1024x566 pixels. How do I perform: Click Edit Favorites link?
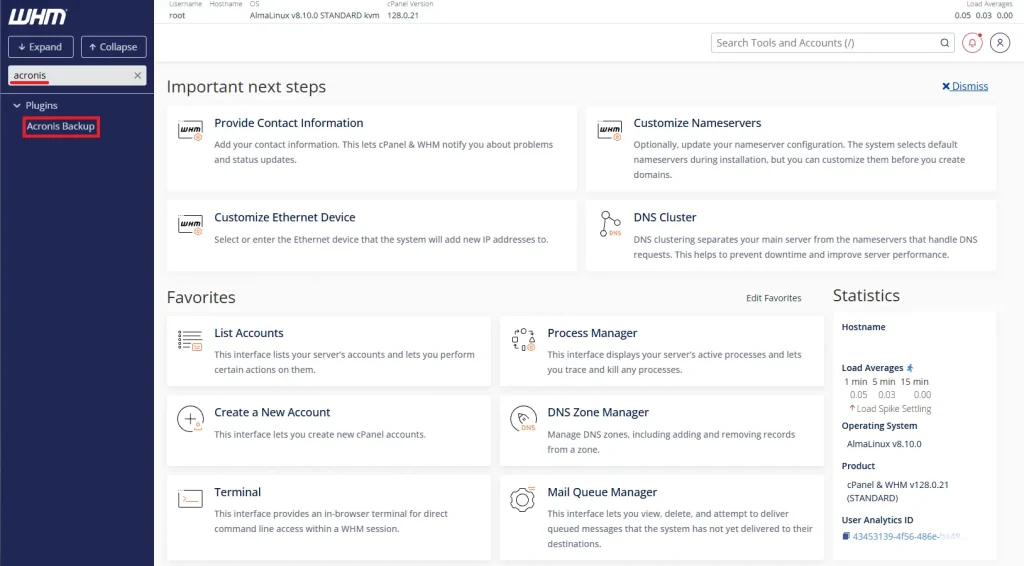point(773,298)
